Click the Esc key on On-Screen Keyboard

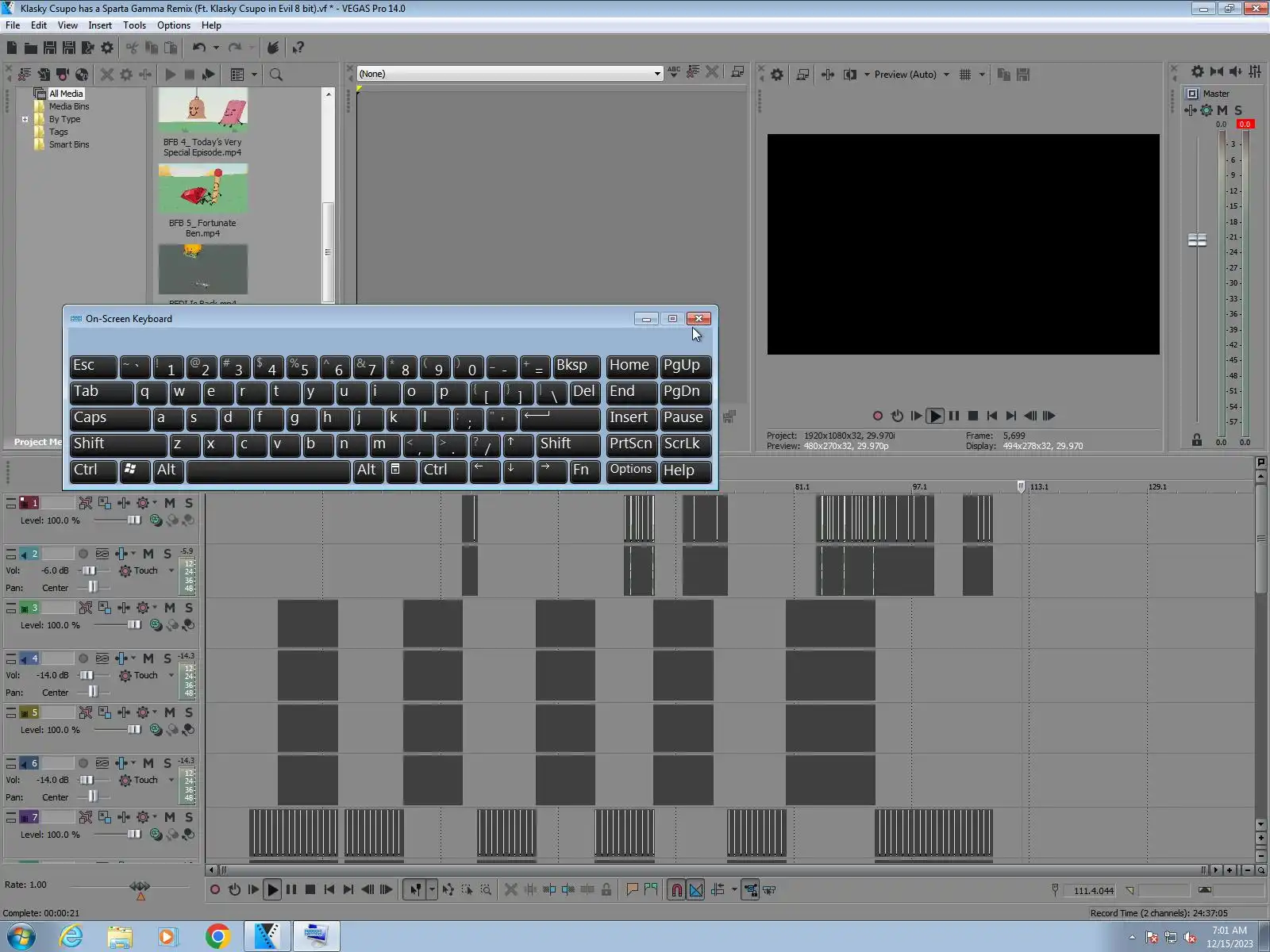[x=93, y=366]
